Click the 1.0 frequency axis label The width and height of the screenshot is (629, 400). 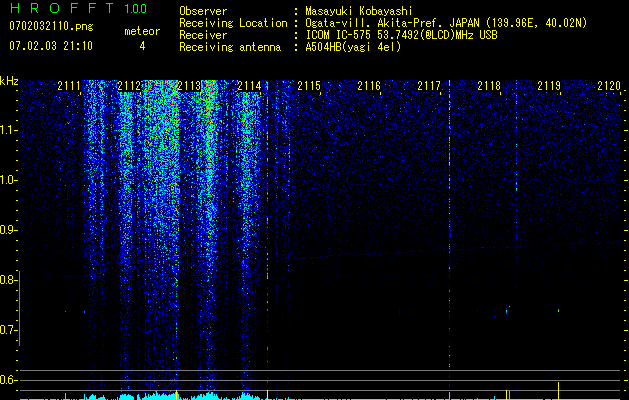[x=8, y=180]
